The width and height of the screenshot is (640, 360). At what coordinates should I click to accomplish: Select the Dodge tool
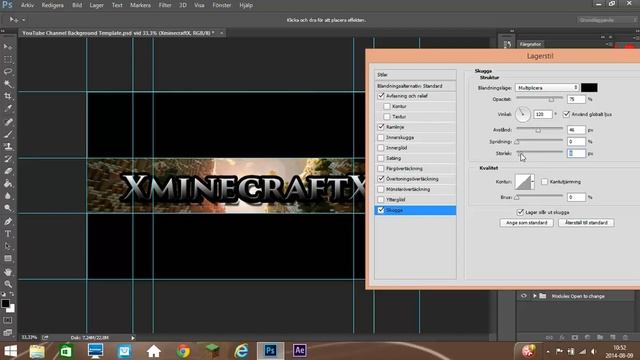pos(8,208)
